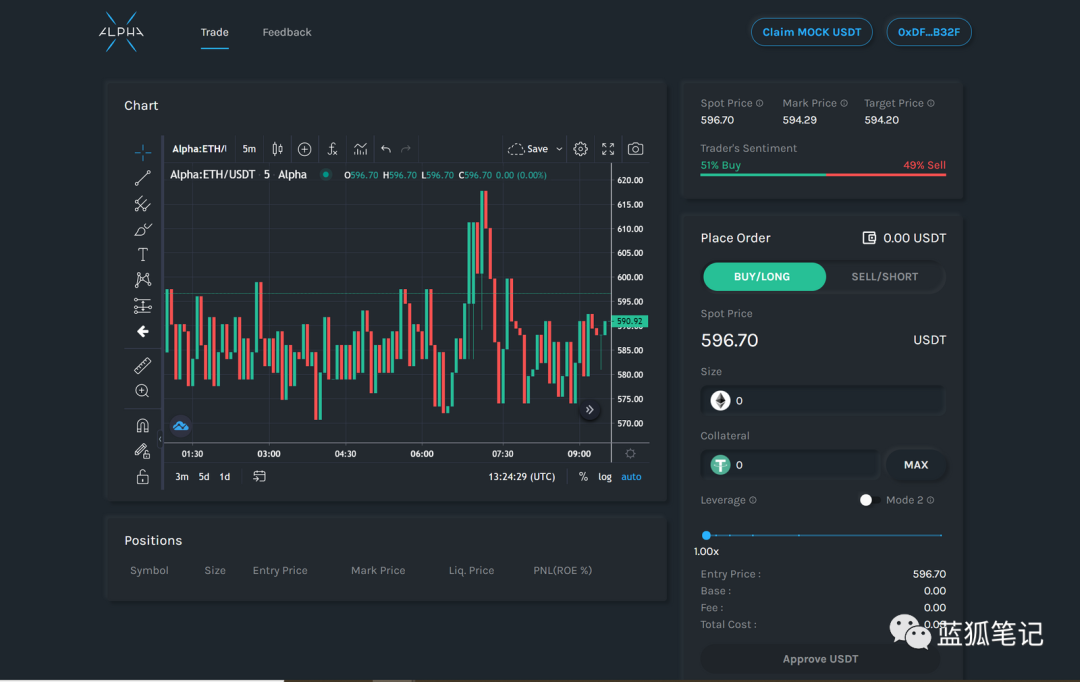Select BUY/LONG order side

pyautogui.click(x=764, y=277)
